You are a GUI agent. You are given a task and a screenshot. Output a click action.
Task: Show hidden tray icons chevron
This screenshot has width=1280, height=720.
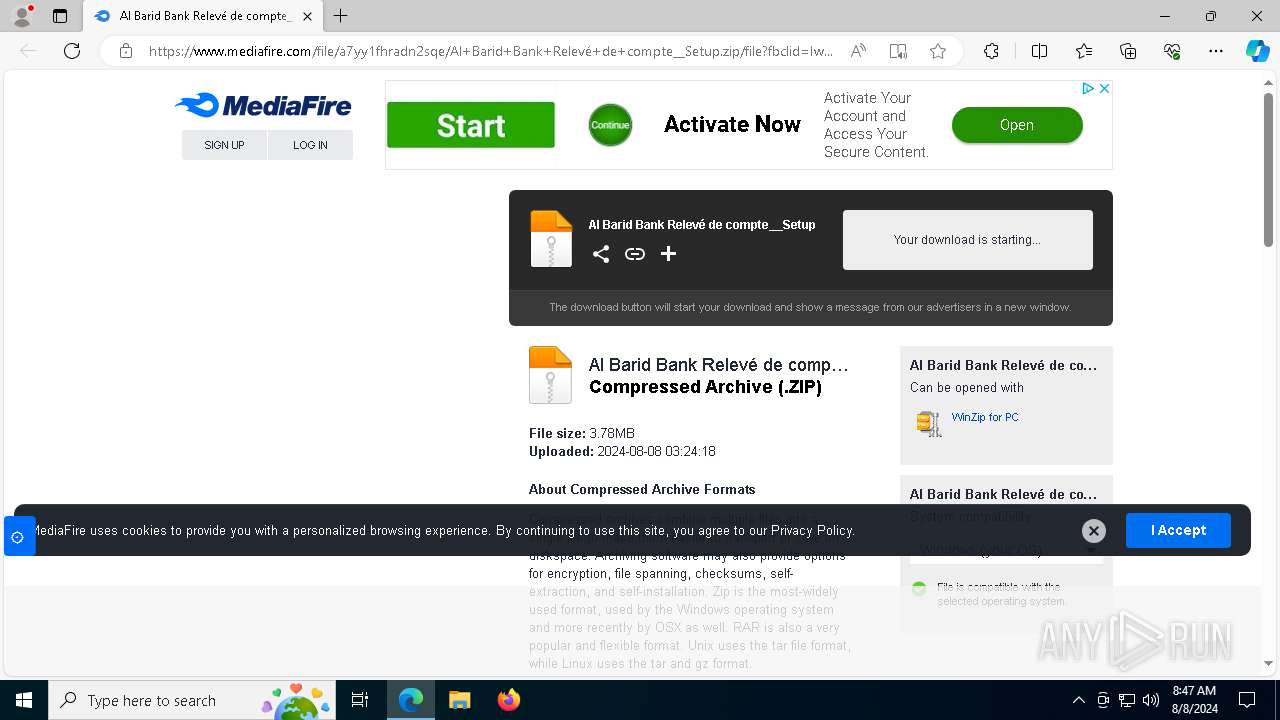pos(1078,700)
